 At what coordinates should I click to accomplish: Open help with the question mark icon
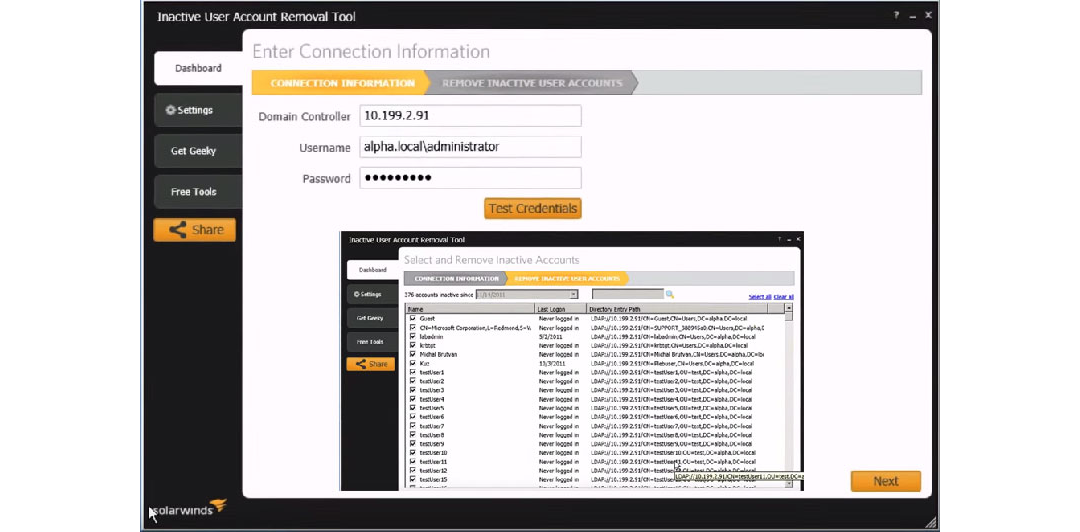[x=896, y=15]
